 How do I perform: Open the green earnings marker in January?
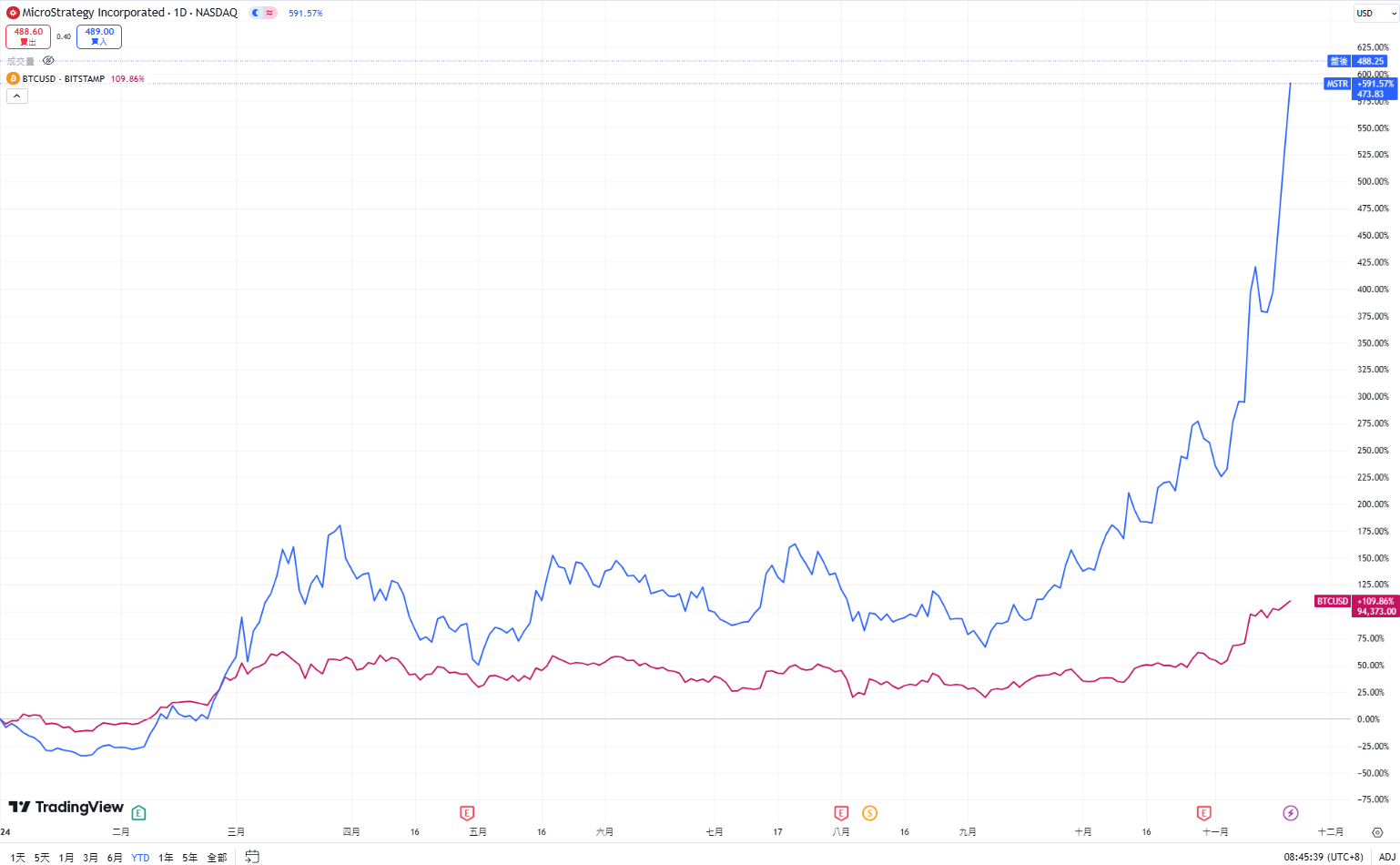coord(138,812)
